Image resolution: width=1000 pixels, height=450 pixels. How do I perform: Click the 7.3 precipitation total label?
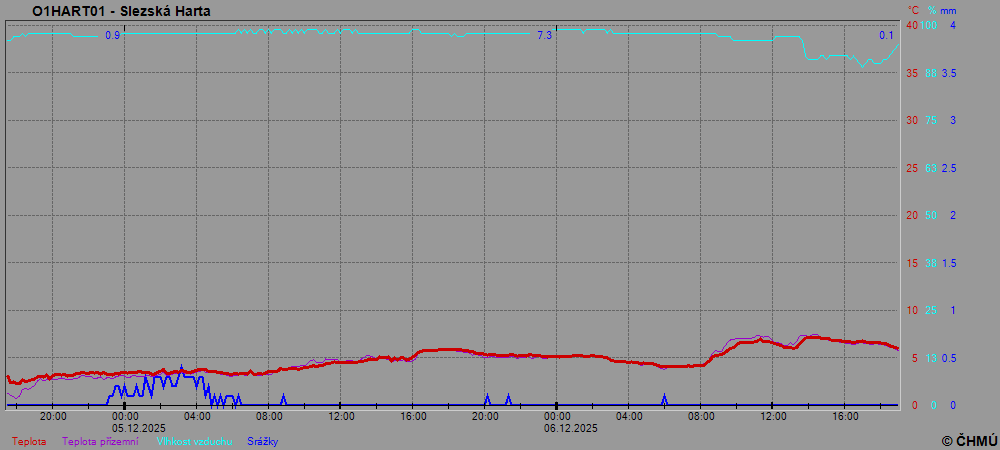(544, 36)
